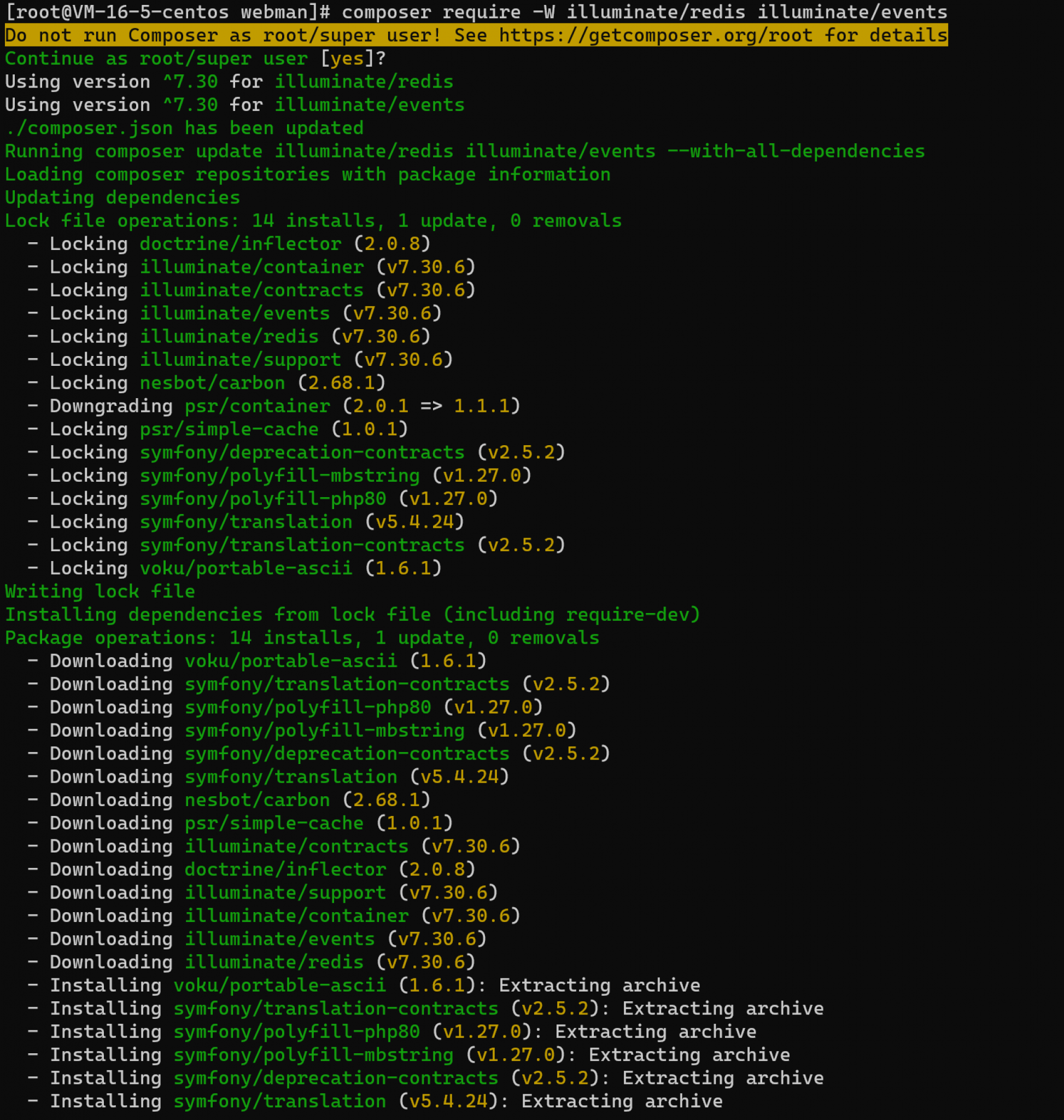Viewport: 1064px width, 1120px height.
Task: Click './composer.json has been updated' line
Action: [x=184, y=128]
